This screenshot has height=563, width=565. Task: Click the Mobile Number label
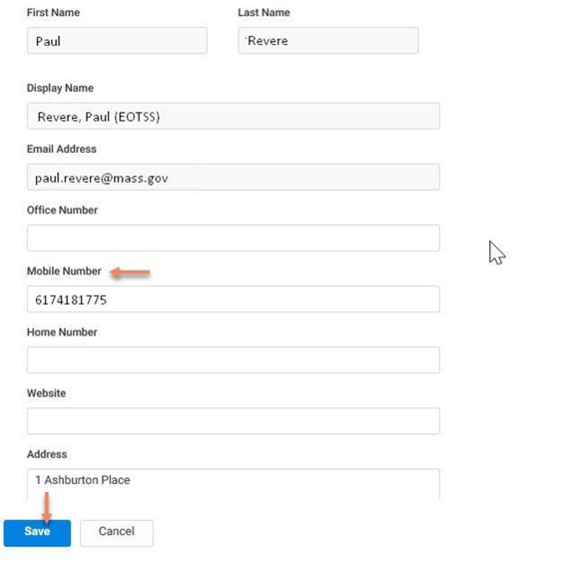tap(64, 271)
